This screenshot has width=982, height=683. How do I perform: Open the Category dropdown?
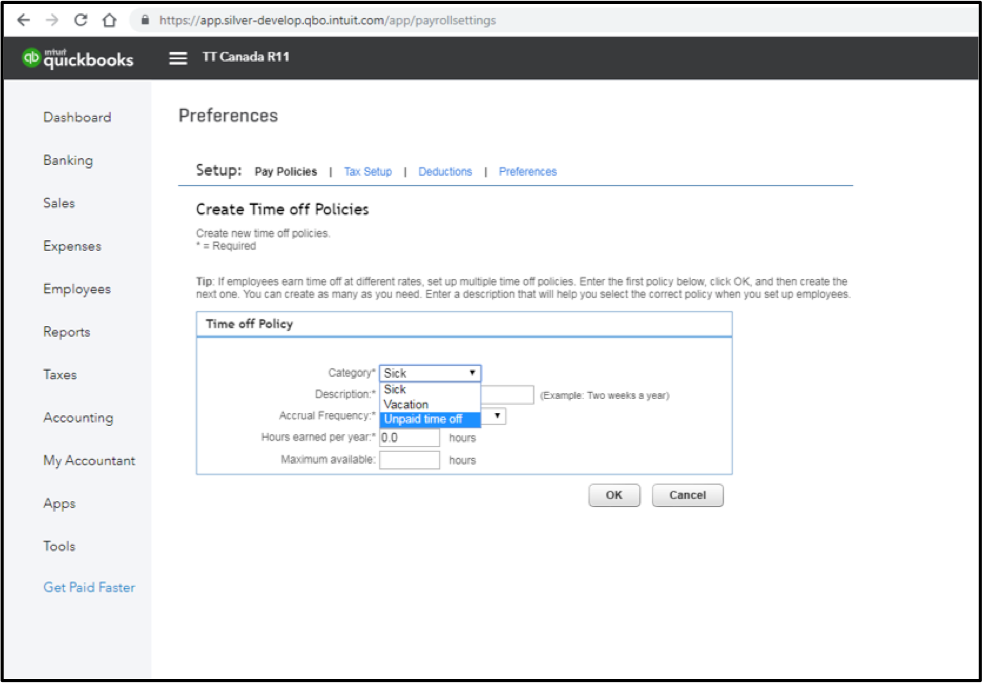tap(430, 373)
